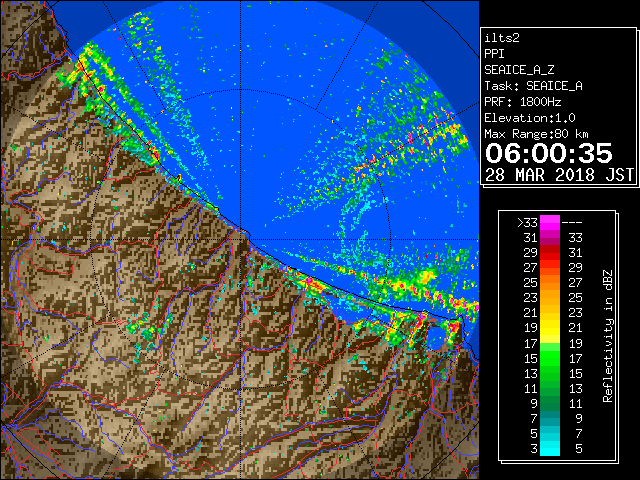Screen dimensions: 640x480
Task: Select the 'SEAICE_A_Z' product label
Action: click(x=519, y=70)
